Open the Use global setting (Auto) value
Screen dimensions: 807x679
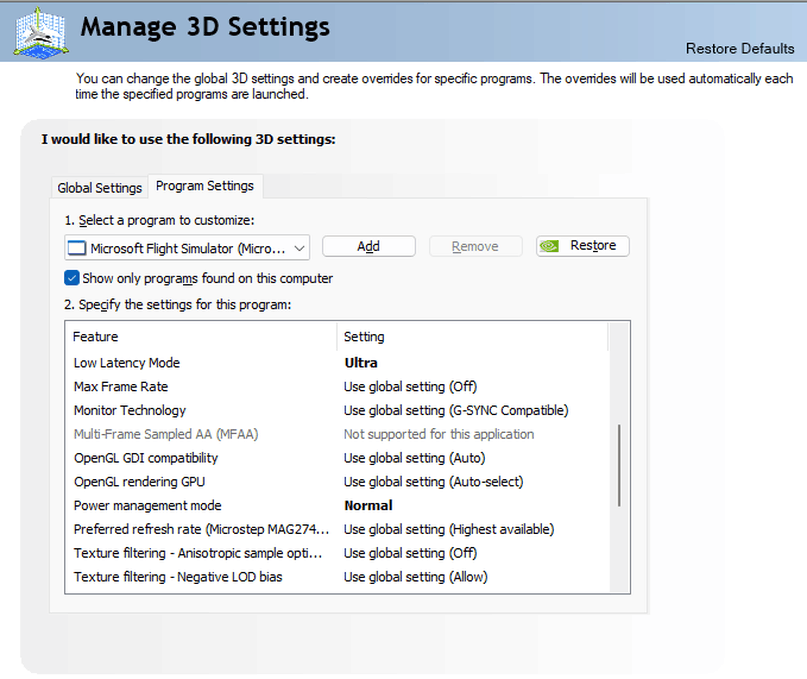click(x=414, y=458)
